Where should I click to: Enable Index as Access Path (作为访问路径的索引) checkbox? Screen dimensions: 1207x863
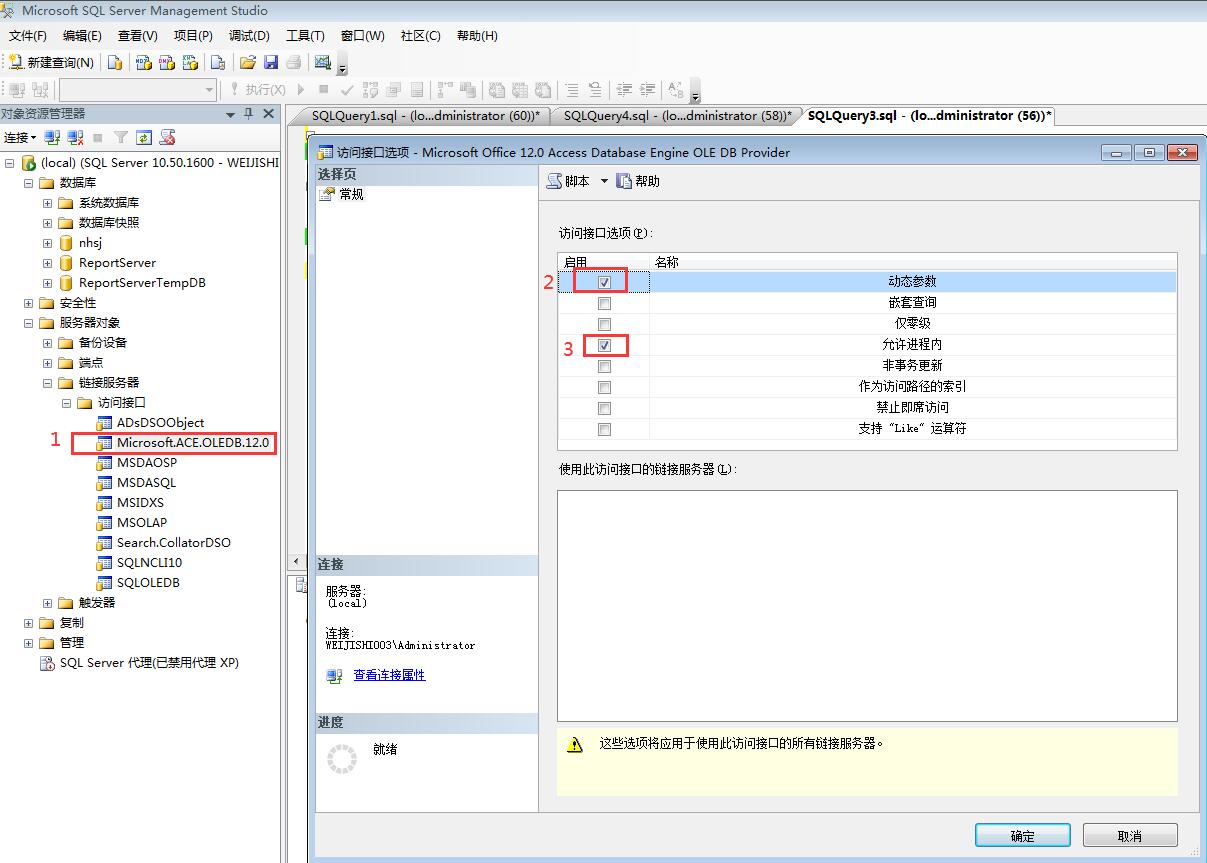[604, 387]
